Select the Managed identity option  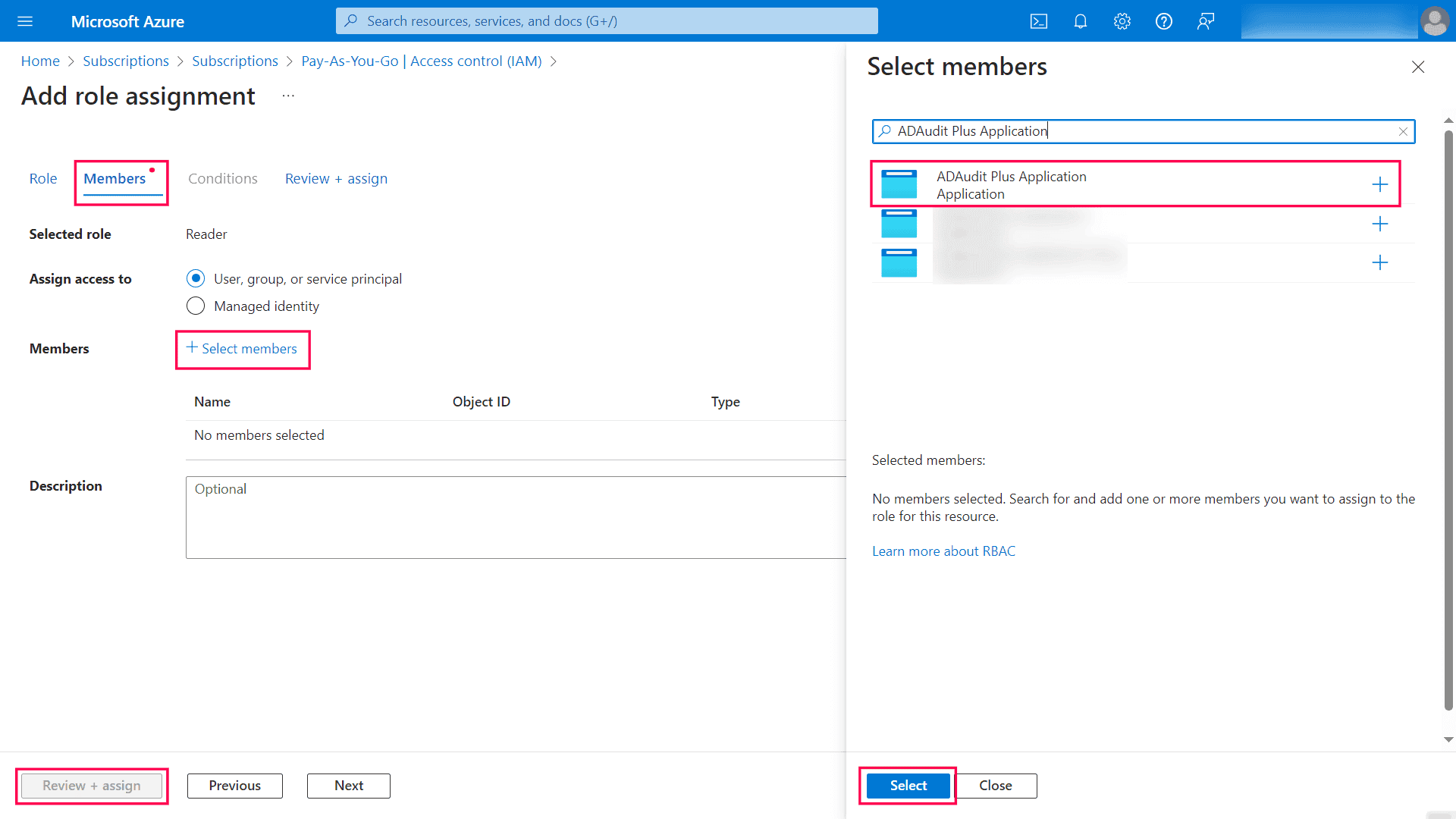pos(196,306)
